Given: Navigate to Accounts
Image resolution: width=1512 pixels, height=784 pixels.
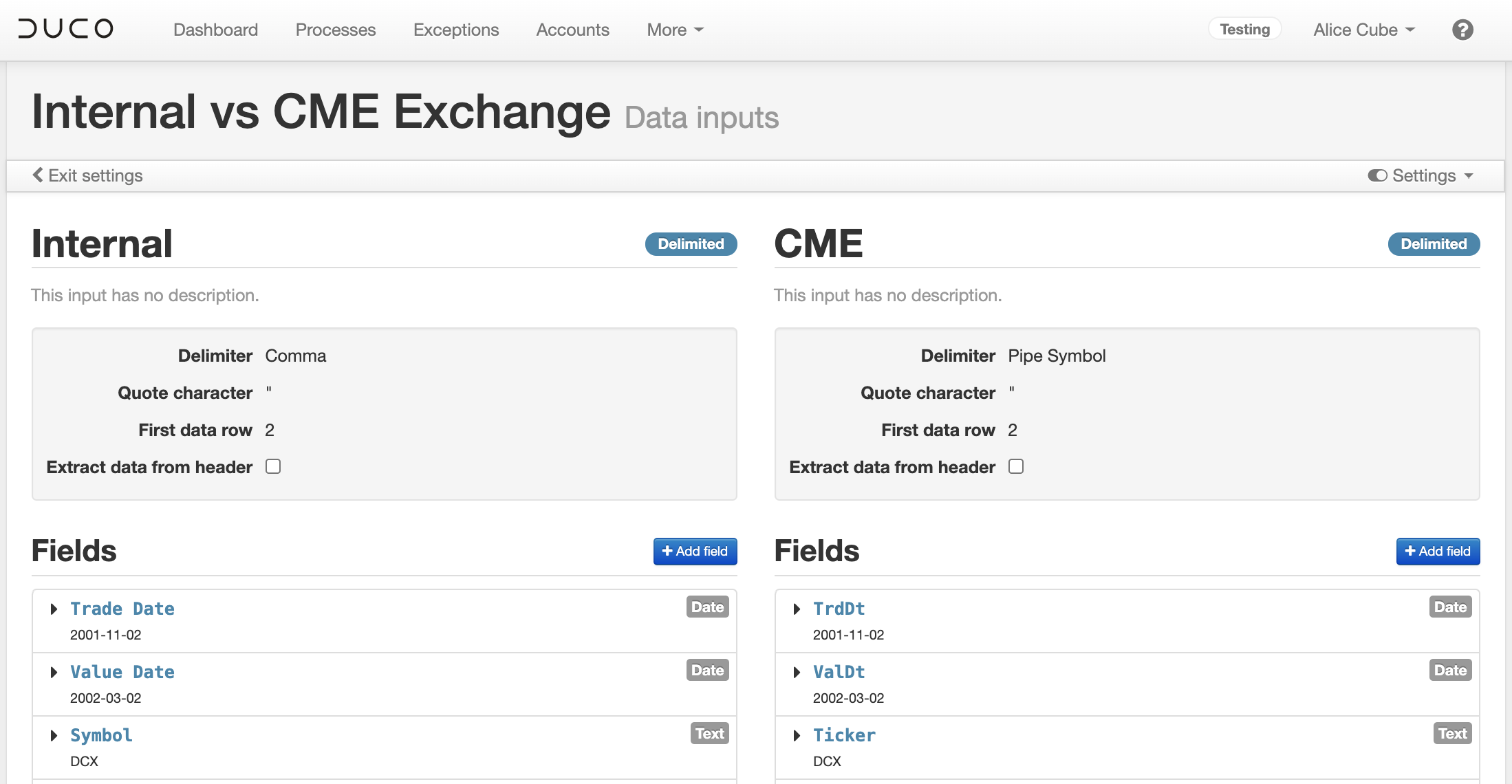Looking at the screenshot, I should [573, 30].
